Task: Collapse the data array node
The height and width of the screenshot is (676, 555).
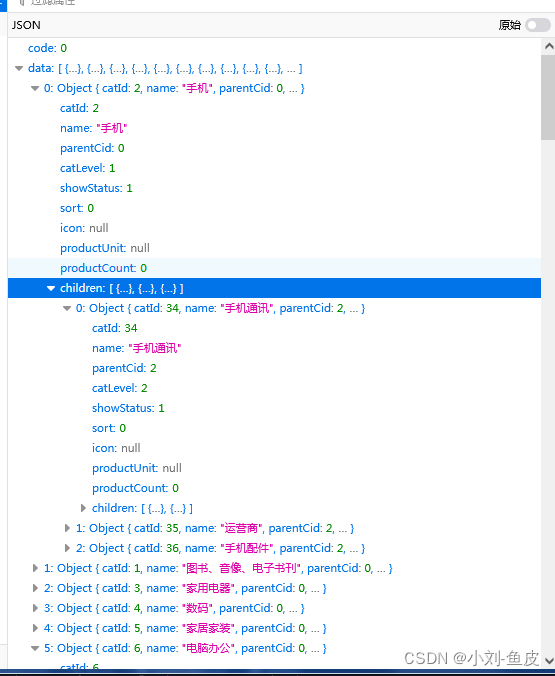Action: tap(19, 68)
